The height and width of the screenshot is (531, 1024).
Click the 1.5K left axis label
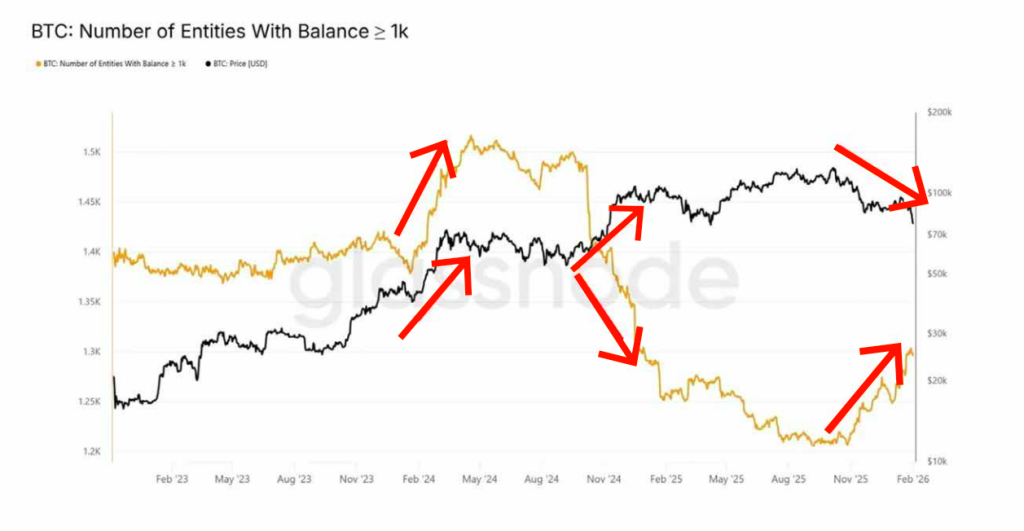coord(91,152)
